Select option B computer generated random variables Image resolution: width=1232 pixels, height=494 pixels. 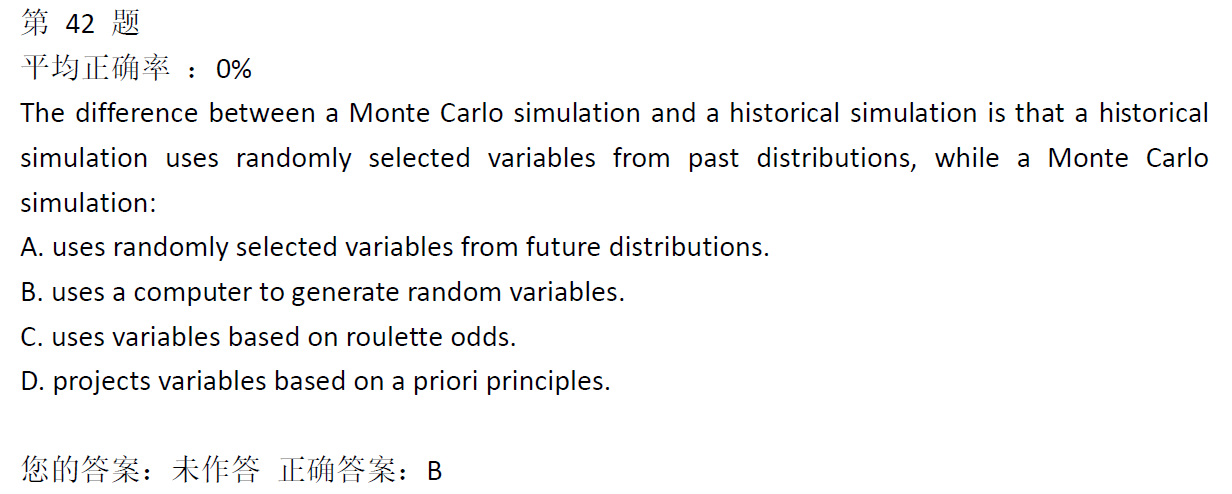click(323, 292)
